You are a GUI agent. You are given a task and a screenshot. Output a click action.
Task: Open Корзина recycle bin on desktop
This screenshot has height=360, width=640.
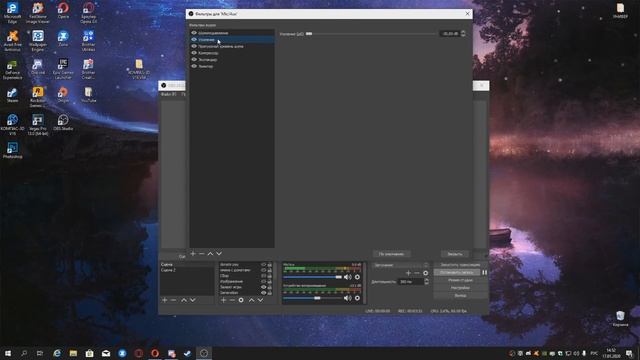[620, 319]
